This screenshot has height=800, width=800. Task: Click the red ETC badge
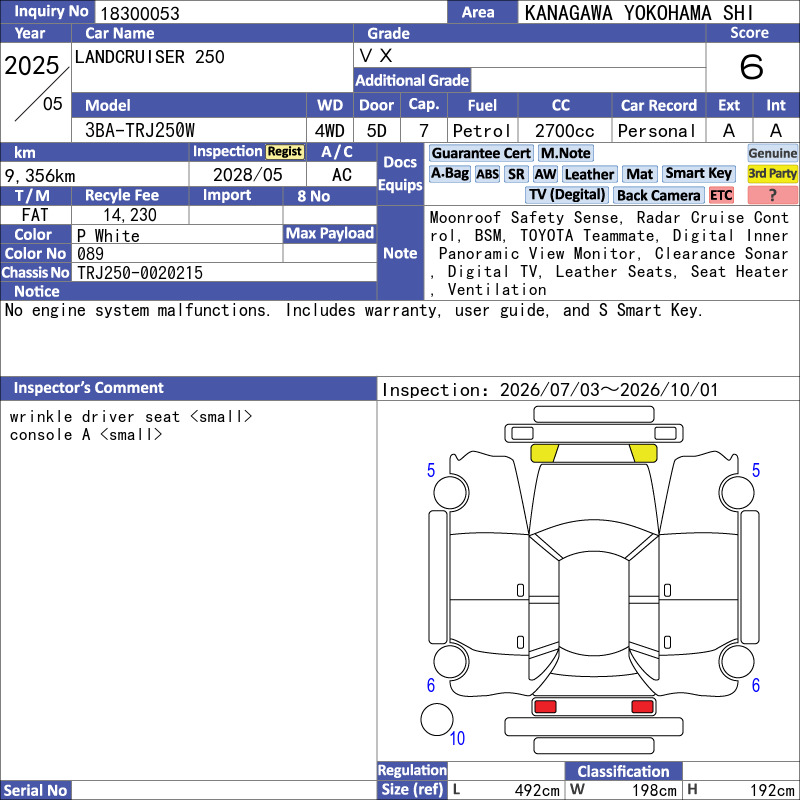tap(721, 195)
